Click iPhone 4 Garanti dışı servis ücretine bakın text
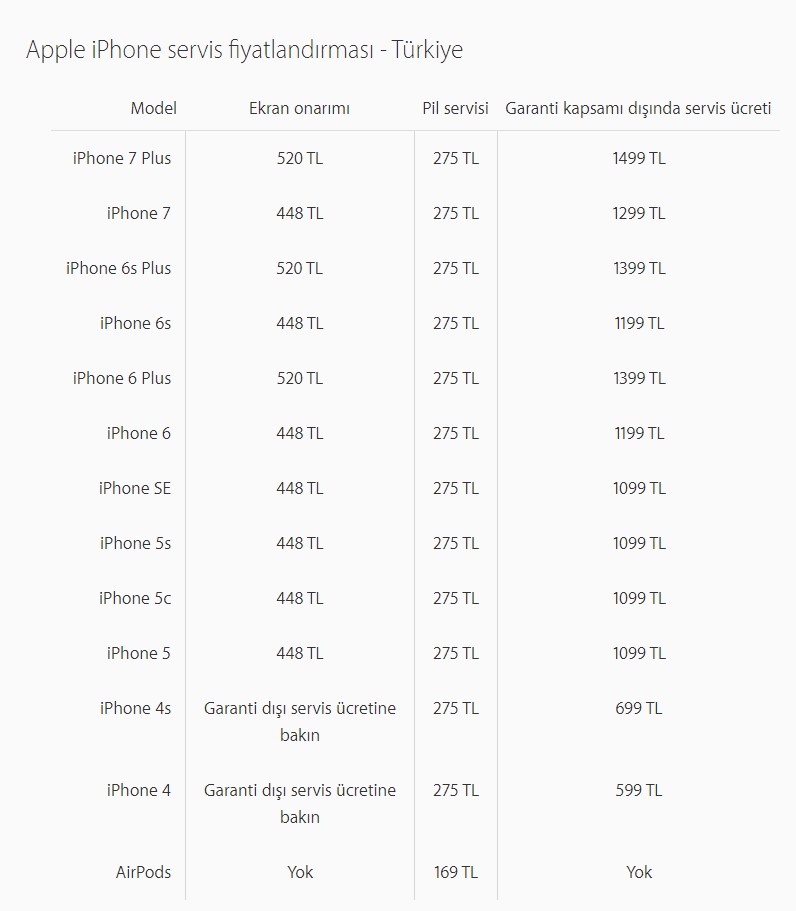 [x=300, y=804]
